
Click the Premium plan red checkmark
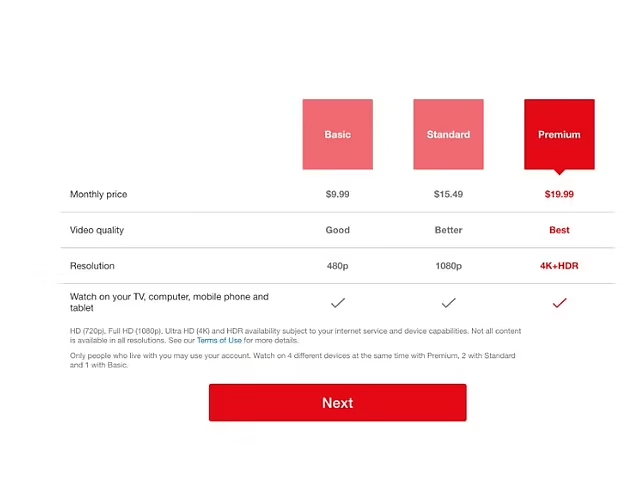[559, 302]
